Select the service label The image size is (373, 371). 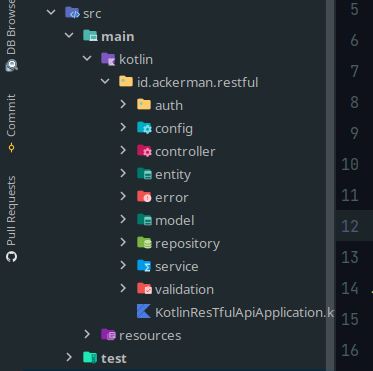177,266
